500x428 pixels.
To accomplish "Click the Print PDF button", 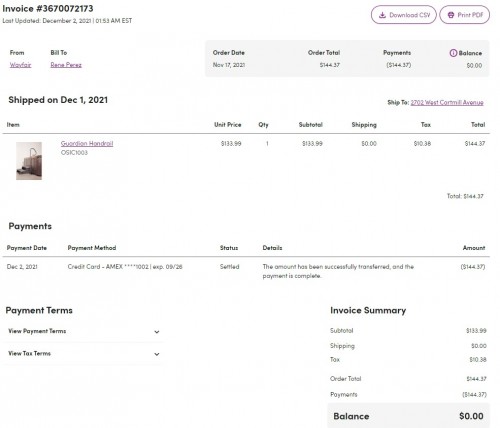I will [465, 15].
